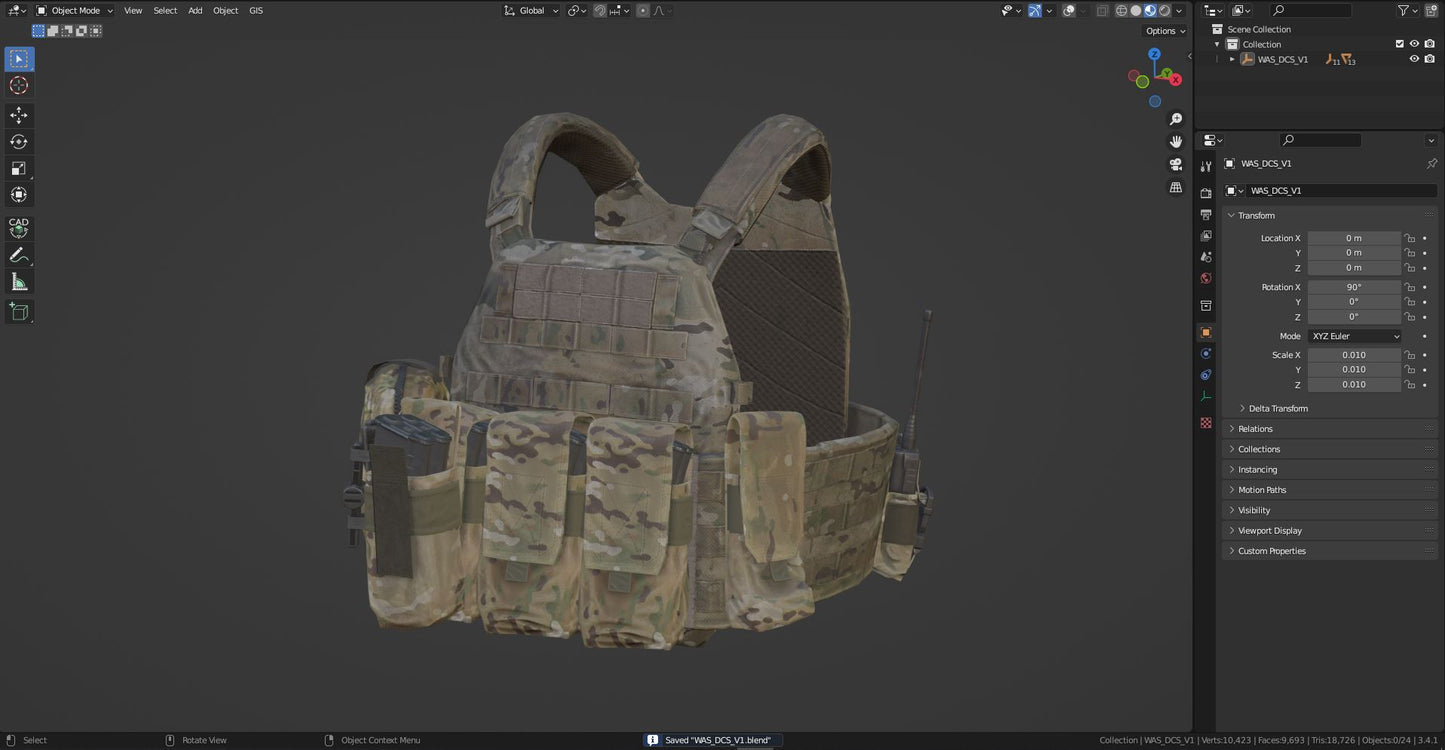
Task: Open the Object menu
Action: click(225, 10)
